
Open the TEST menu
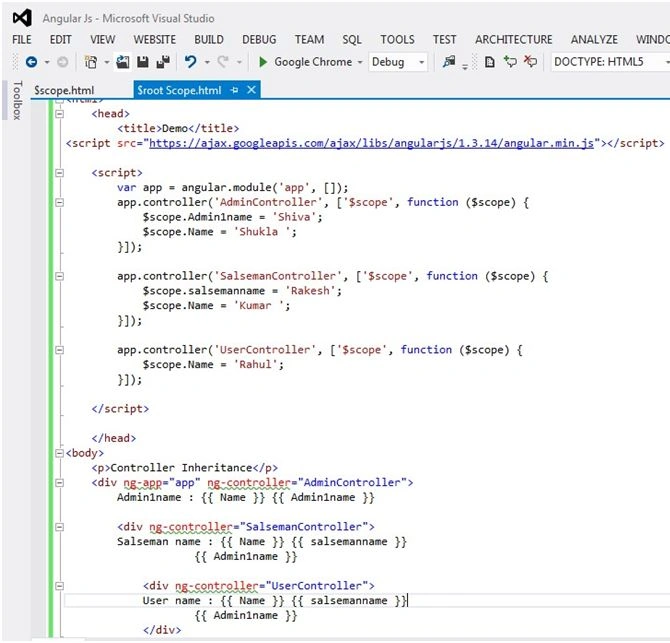444,40
